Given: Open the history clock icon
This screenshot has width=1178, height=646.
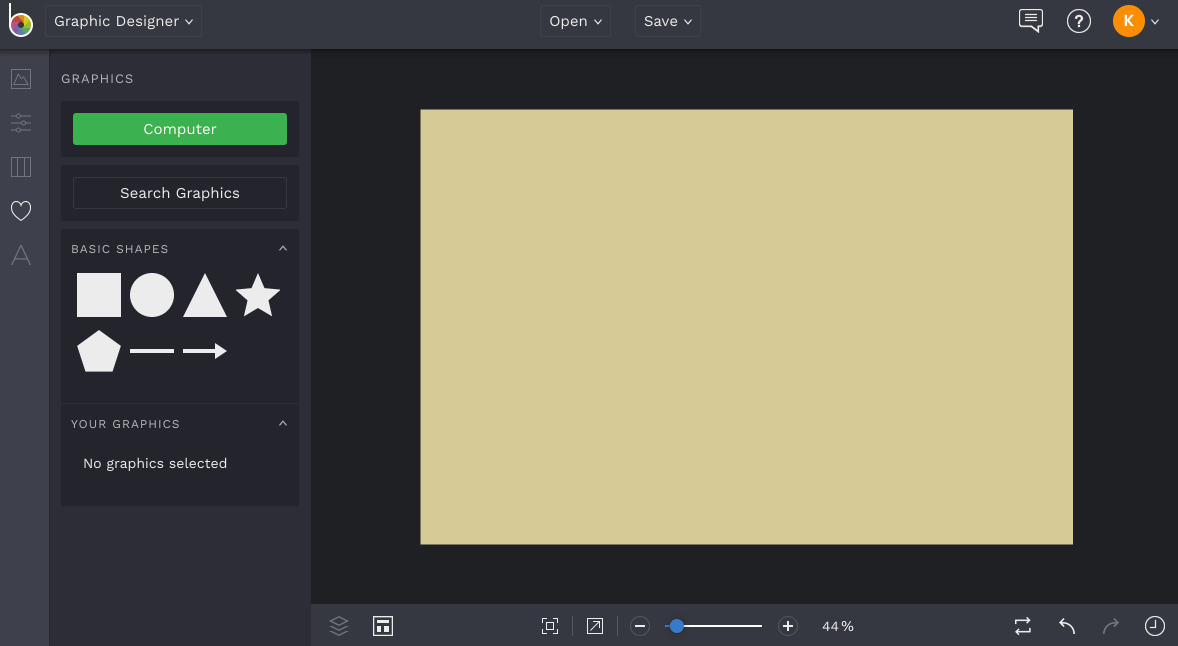Looking at the screenshot, I should [x=1155, y=626].
